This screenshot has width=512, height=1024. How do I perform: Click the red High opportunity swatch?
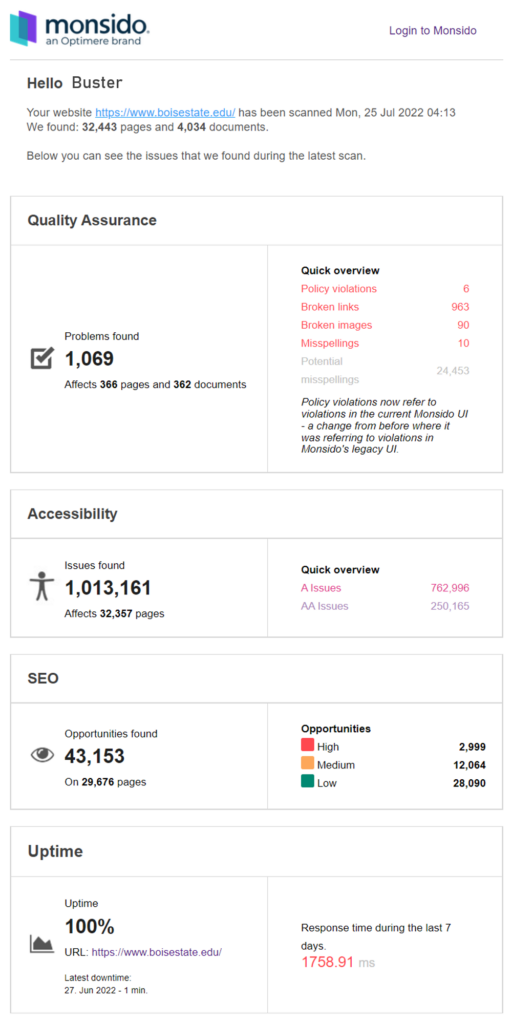pyautogui.click(x=308, y=745)
